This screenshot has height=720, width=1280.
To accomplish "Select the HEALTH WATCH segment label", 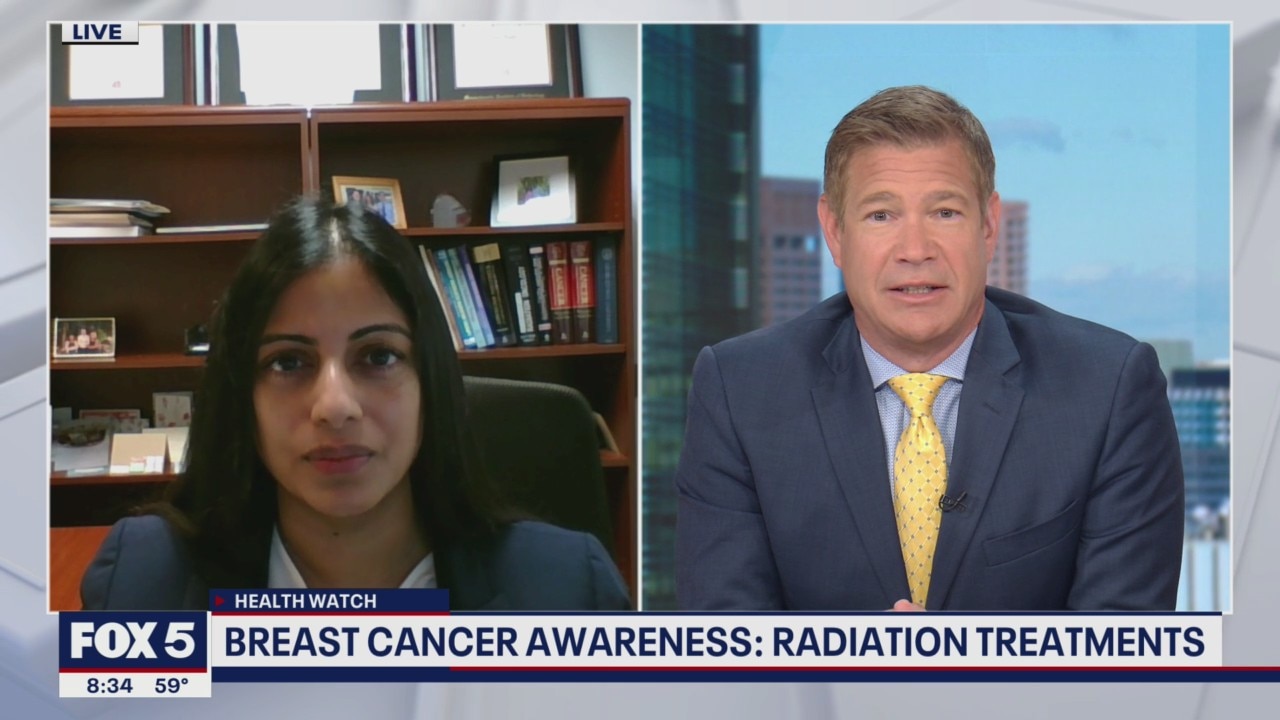I will click(x=305, y=601).
